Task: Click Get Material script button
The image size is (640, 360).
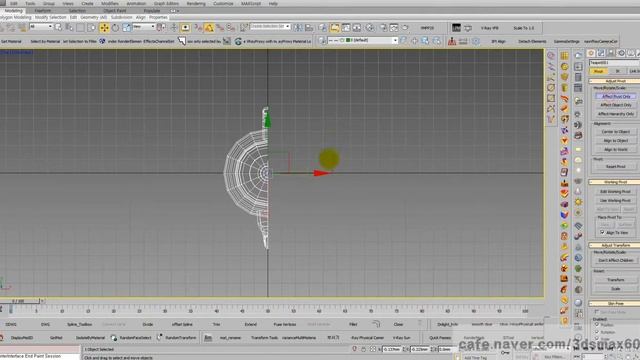Action: 11,41
